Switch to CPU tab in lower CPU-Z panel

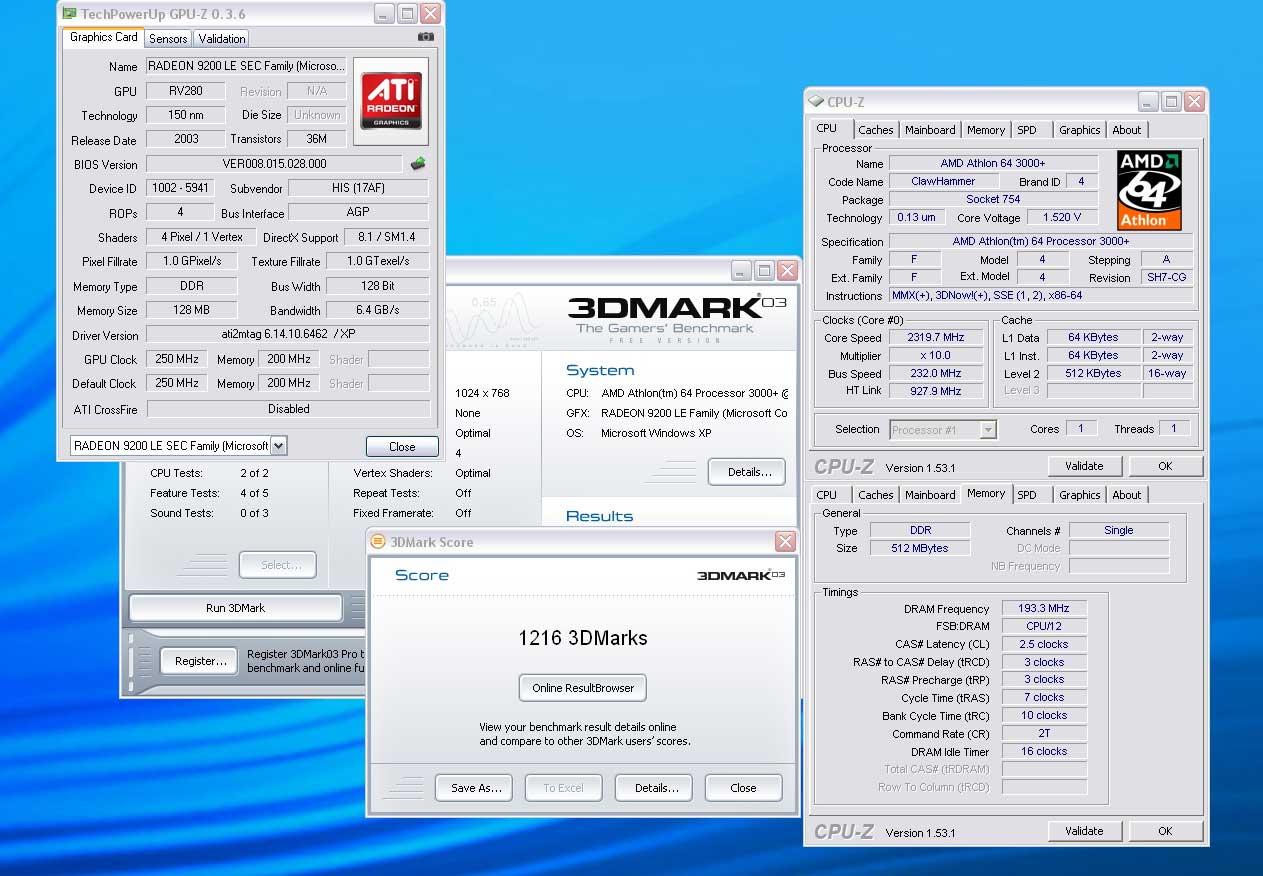click(827, 495)
